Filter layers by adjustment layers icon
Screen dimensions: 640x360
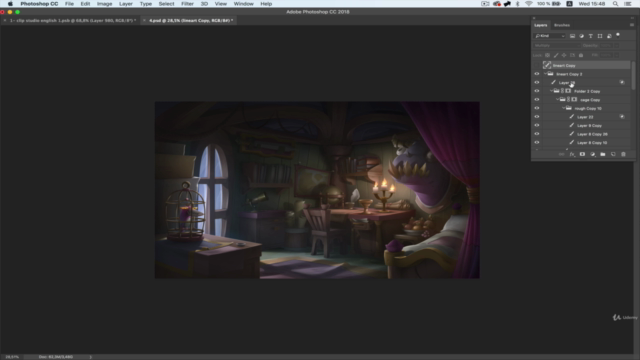point(582,36)
